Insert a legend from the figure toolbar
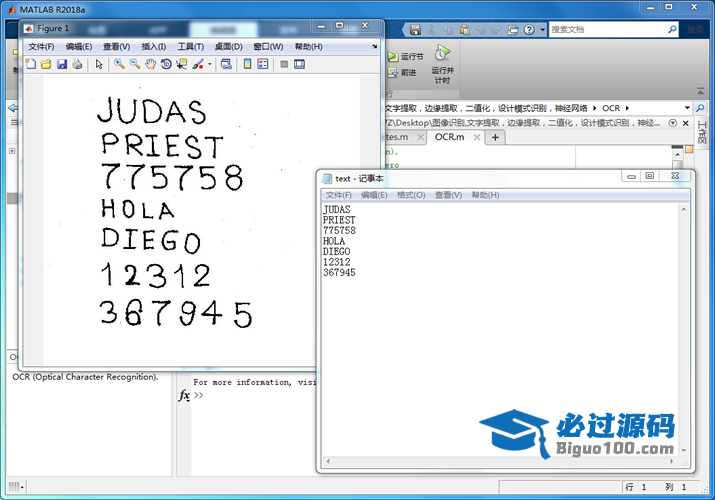715x500 pixels. pos(263,64)
